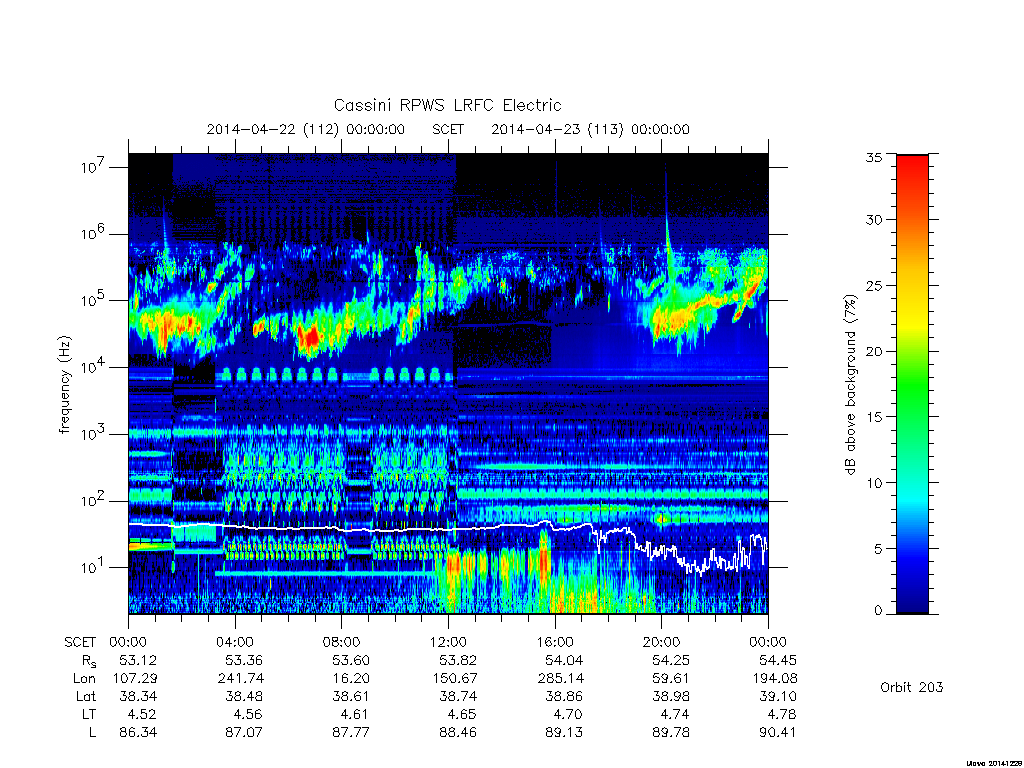
Task: Click the 04:00 time tick label
Action: [x=235, y=642]
